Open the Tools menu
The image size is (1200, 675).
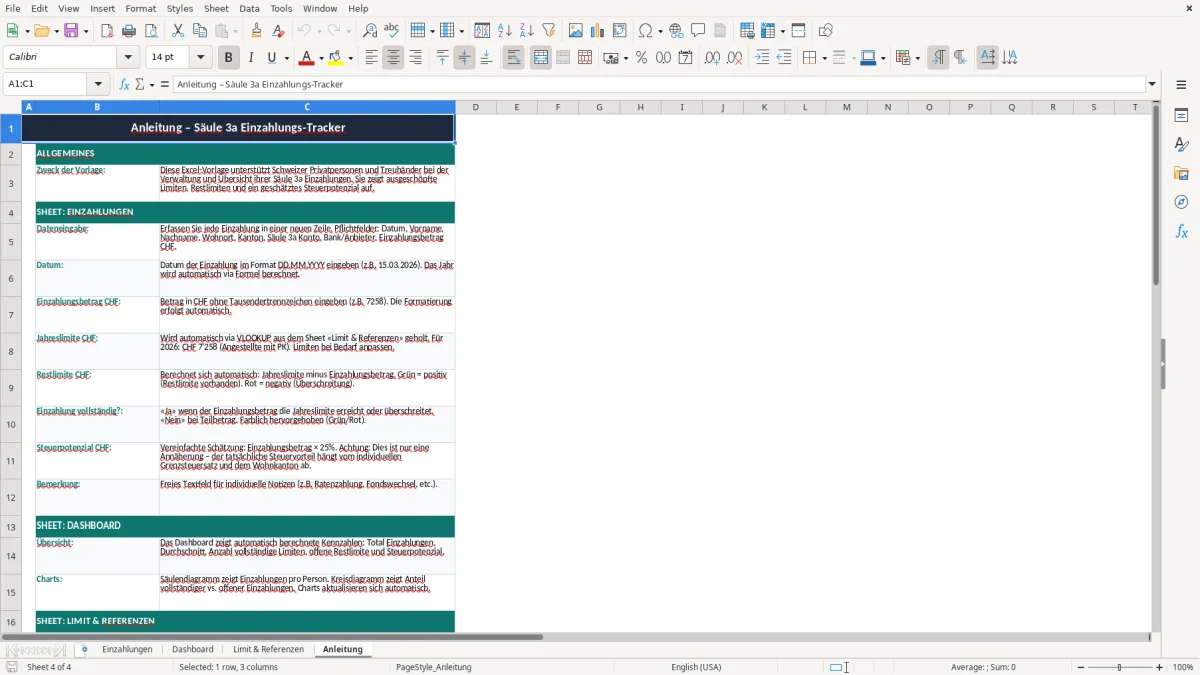tap(281, 8)
